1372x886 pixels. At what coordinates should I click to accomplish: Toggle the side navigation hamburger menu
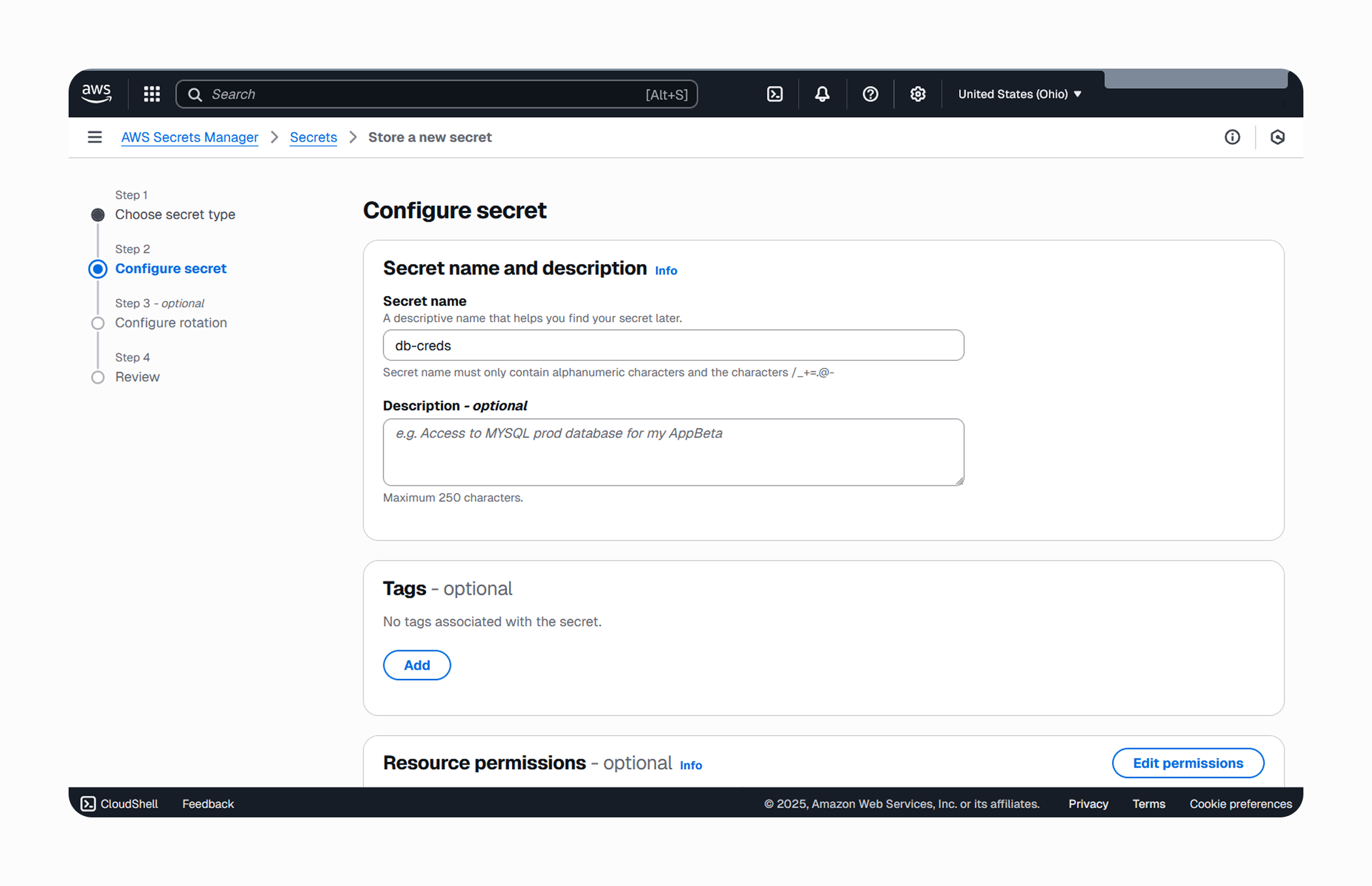95,137
